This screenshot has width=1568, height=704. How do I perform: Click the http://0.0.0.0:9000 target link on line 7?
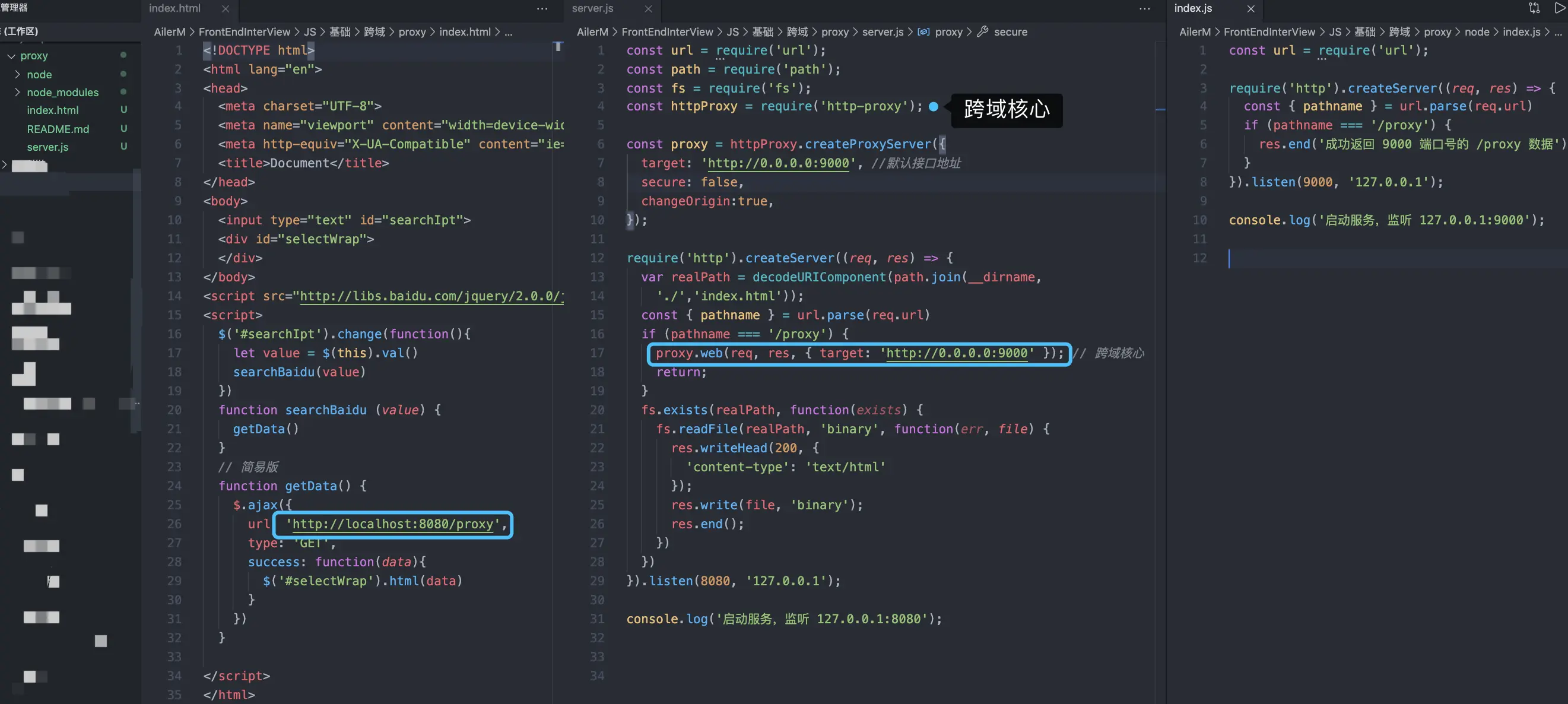[778, 163]
